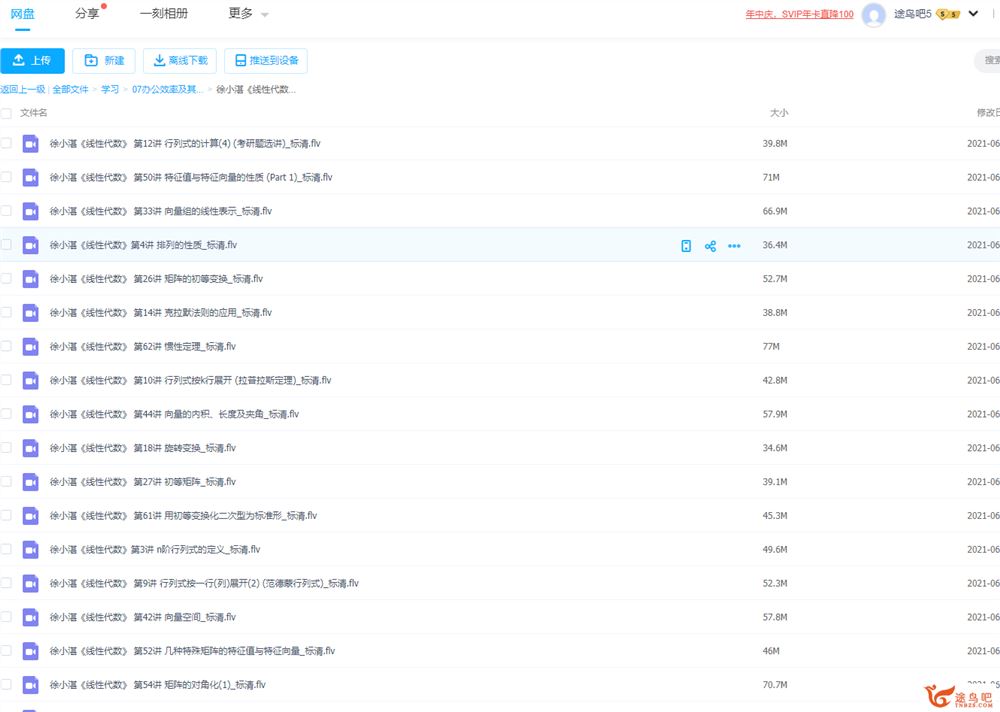This screenshot has width=1000, height=712.
Task: Sort by the 大小 column header
Action: click(x=779, y=113)
